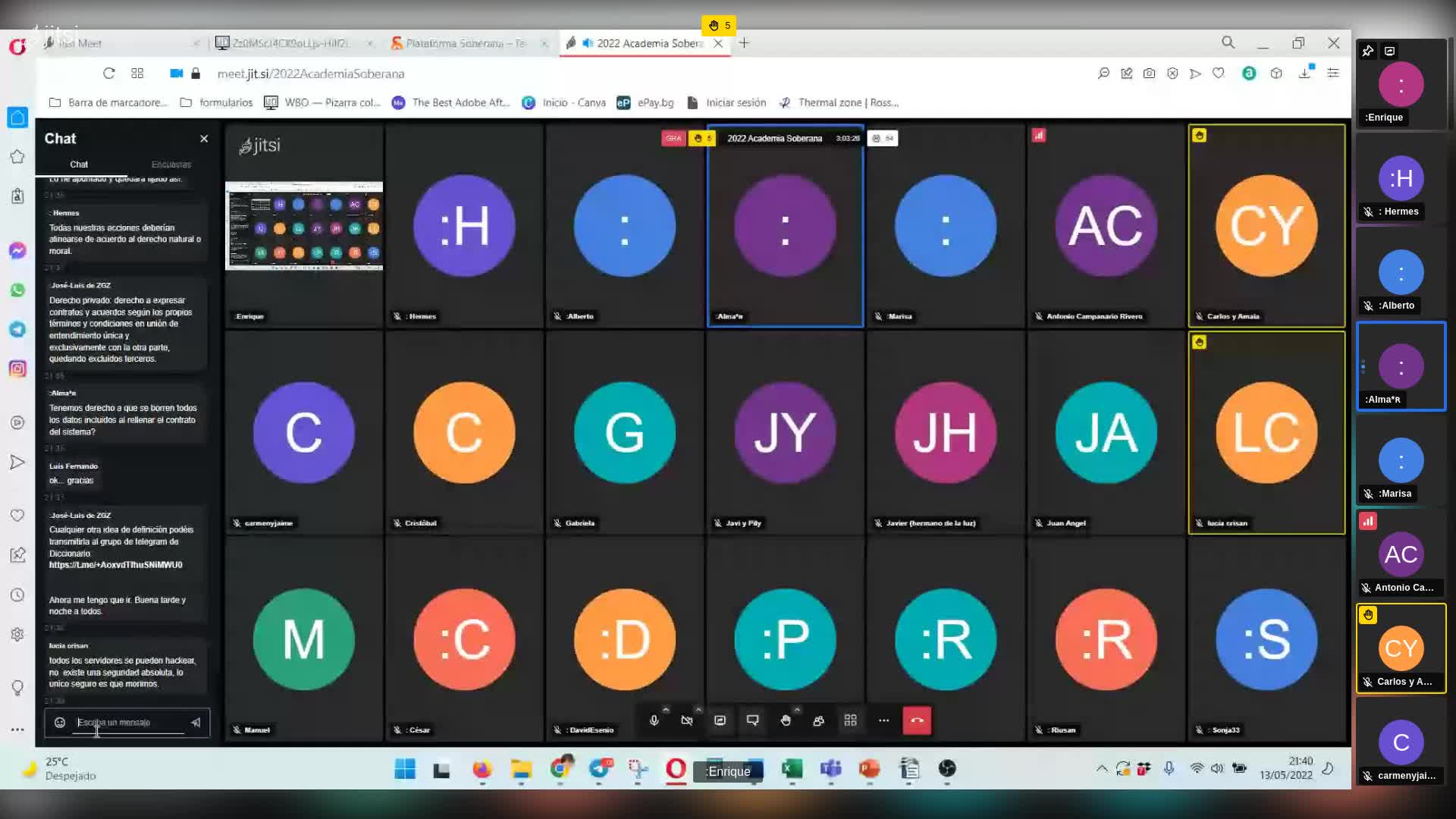The width and height of the screenshot is (1456, 819).
Task: Toggle the chat panel via toolbar chat icon
Action: (752, 720)
